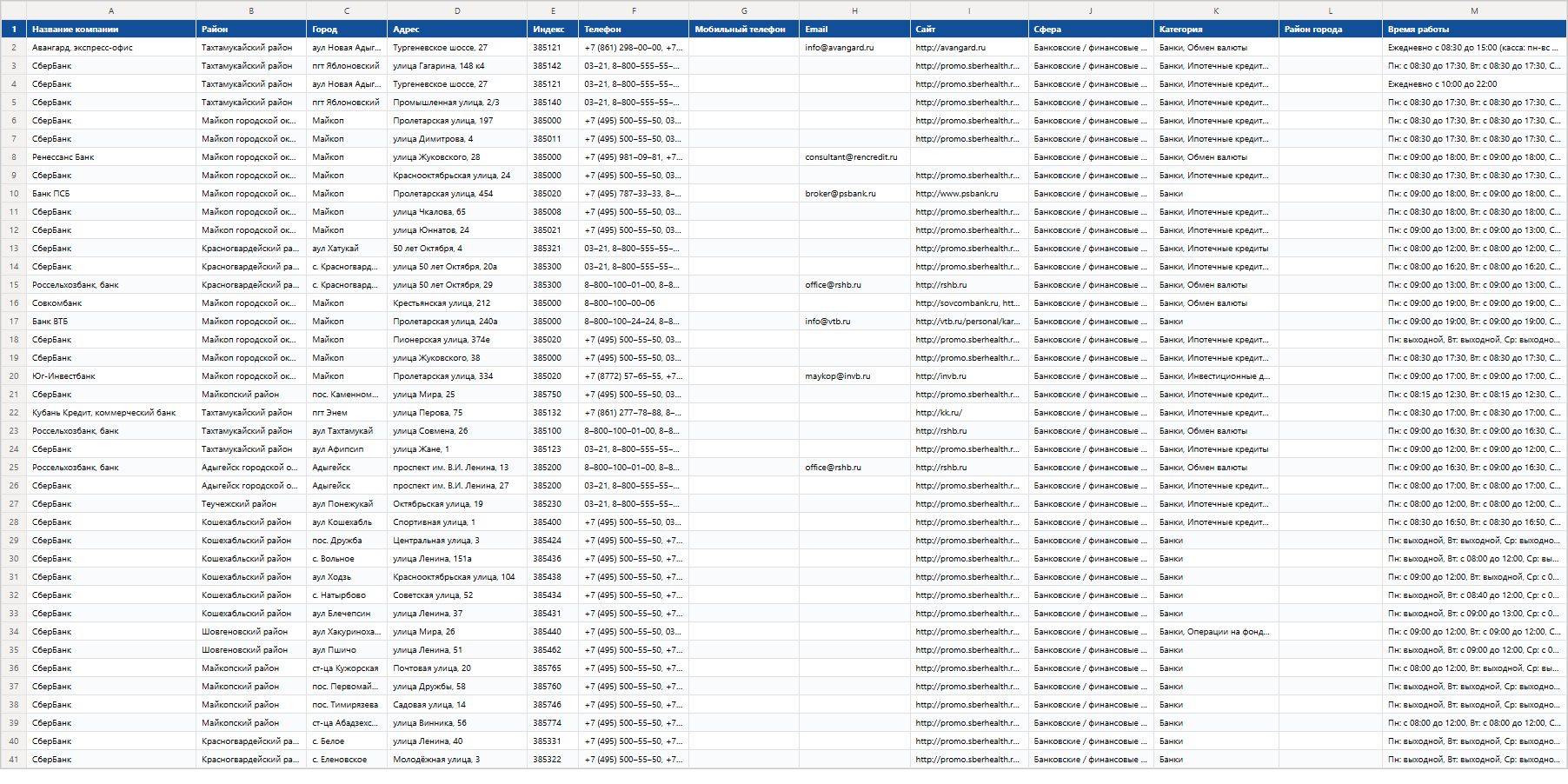Select address 'Молодёжная улица, 3'
This screenshot has height=784, width=1568.
tap(457, 760)
